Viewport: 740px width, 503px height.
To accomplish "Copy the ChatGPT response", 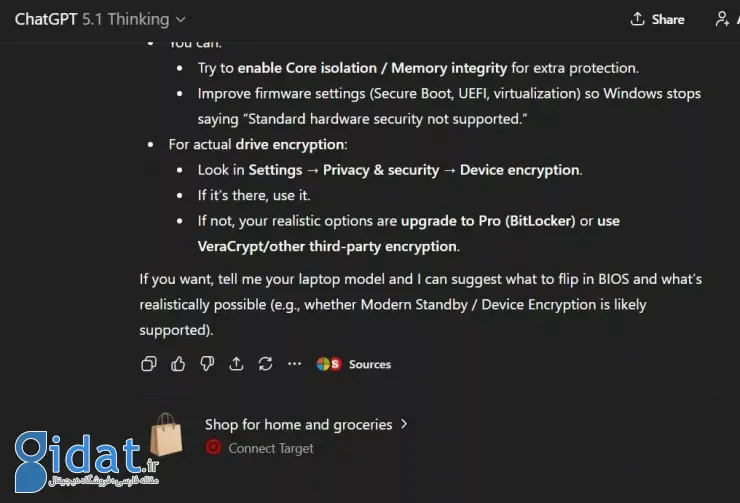I will (x=149, y=364).
